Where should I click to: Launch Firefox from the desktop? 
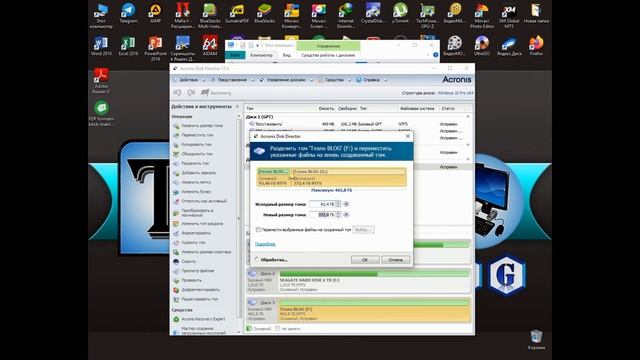[x=536, y=46]
